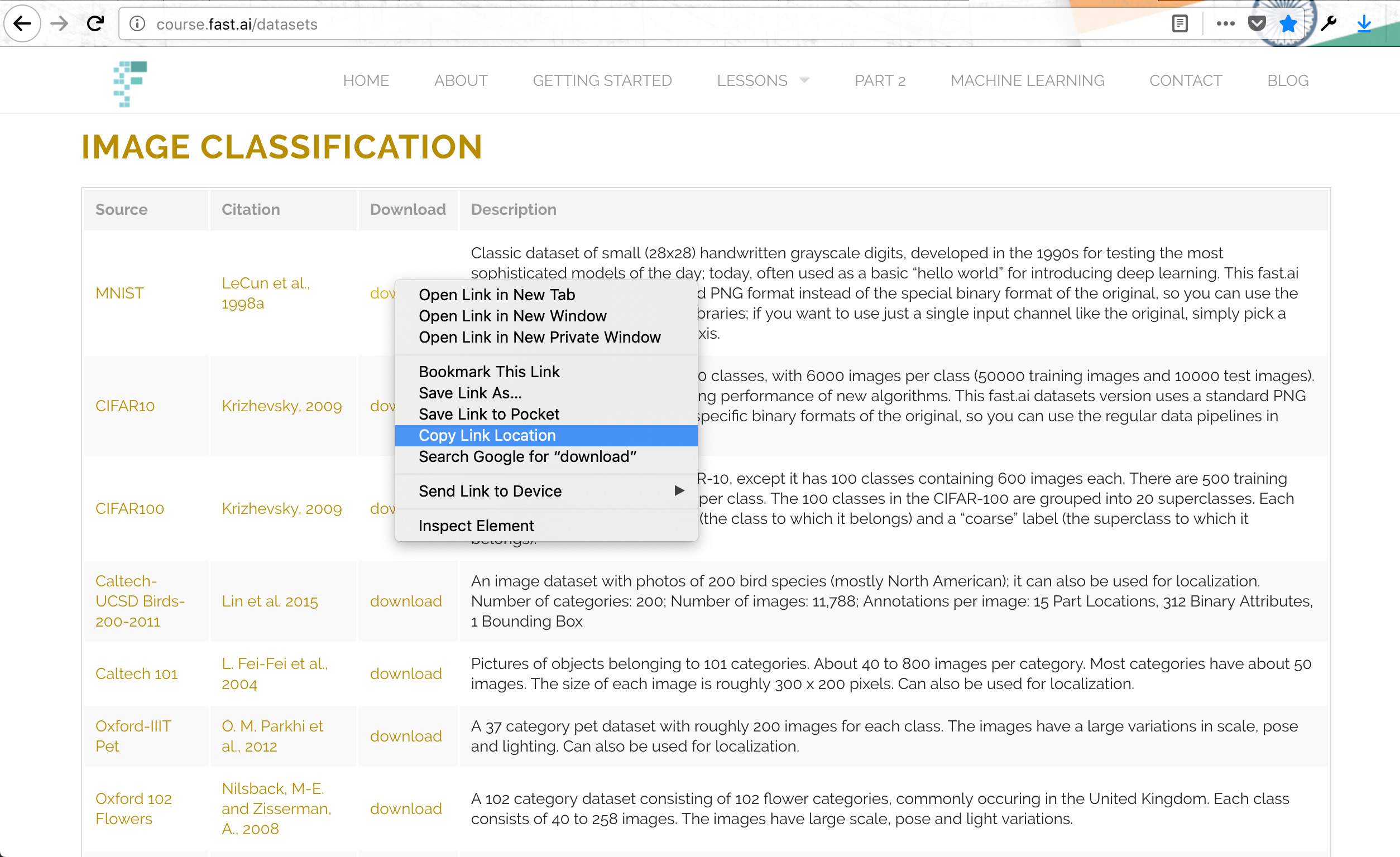Click the fast.ai logo

point(130,83)
